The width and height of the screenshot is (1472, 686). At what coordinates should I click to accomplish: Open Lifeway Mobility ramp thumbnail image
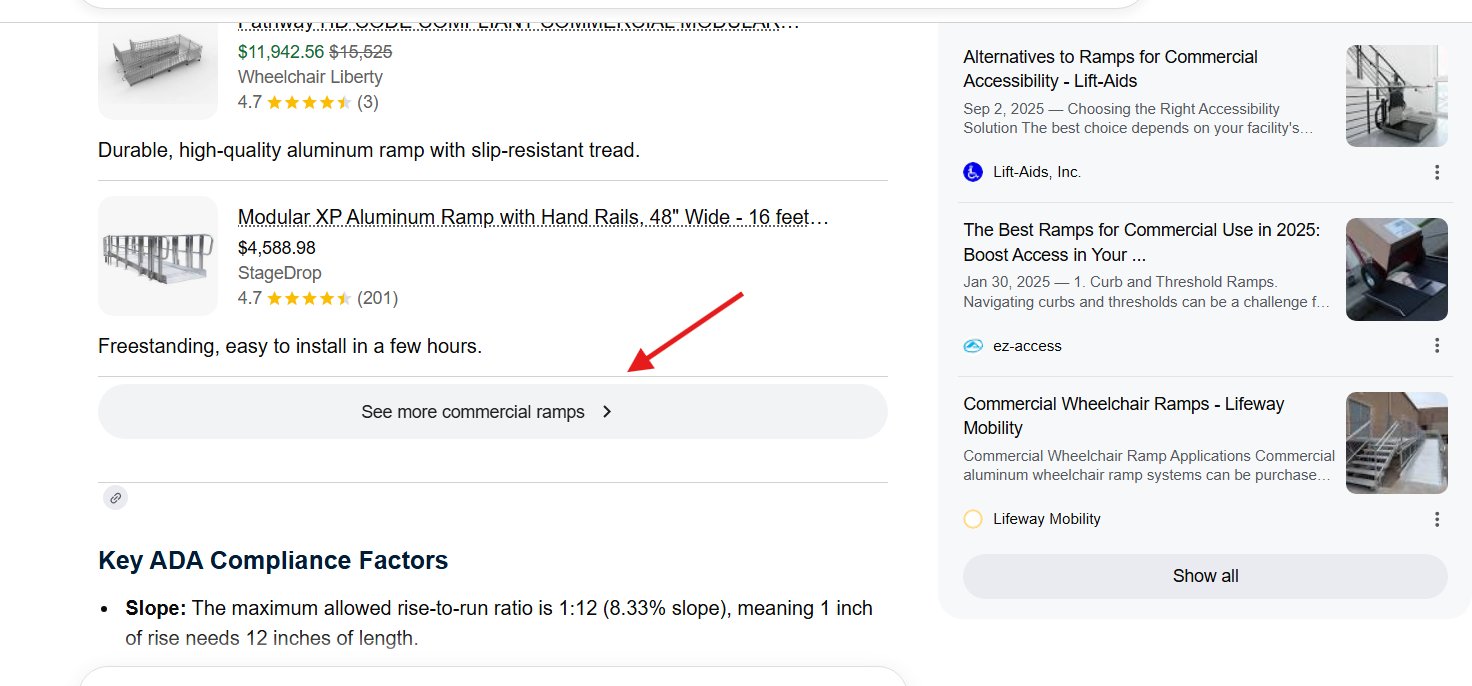click(1397, 443)
